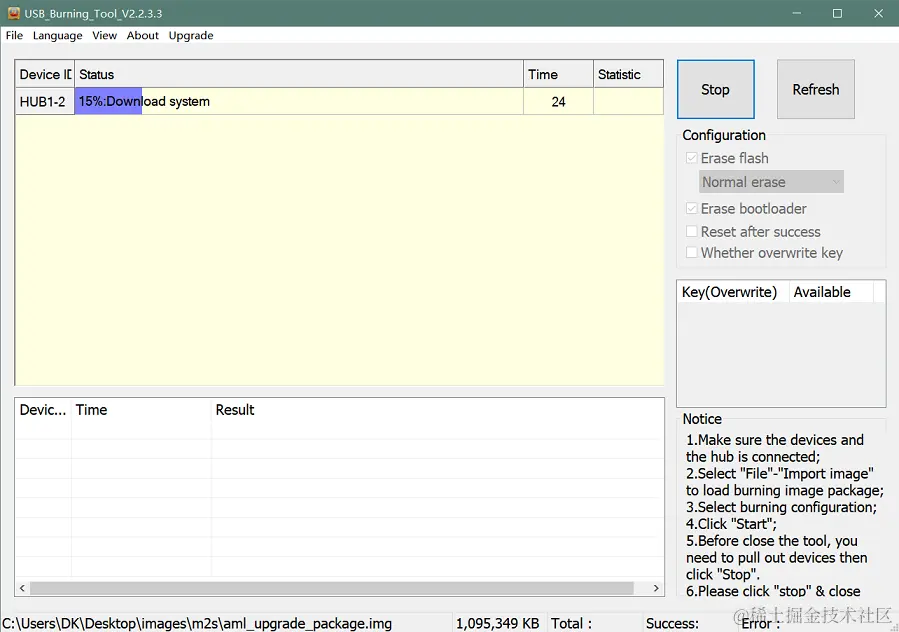Click the aml_upgrade_package.img file path
Image resolution: width=899 pixels, height=632 pixels.
click(197, 623)
